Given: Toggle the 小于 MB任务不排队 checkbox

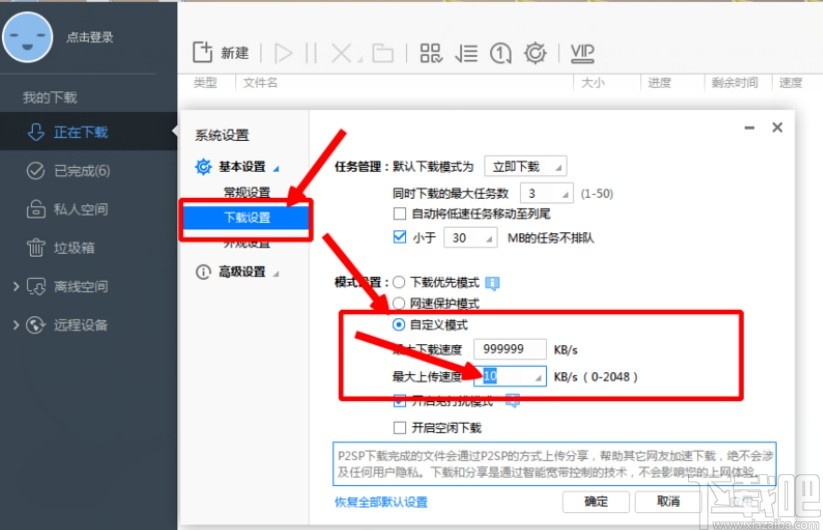Looking at the screenshot, I should [x=399, y=237].
